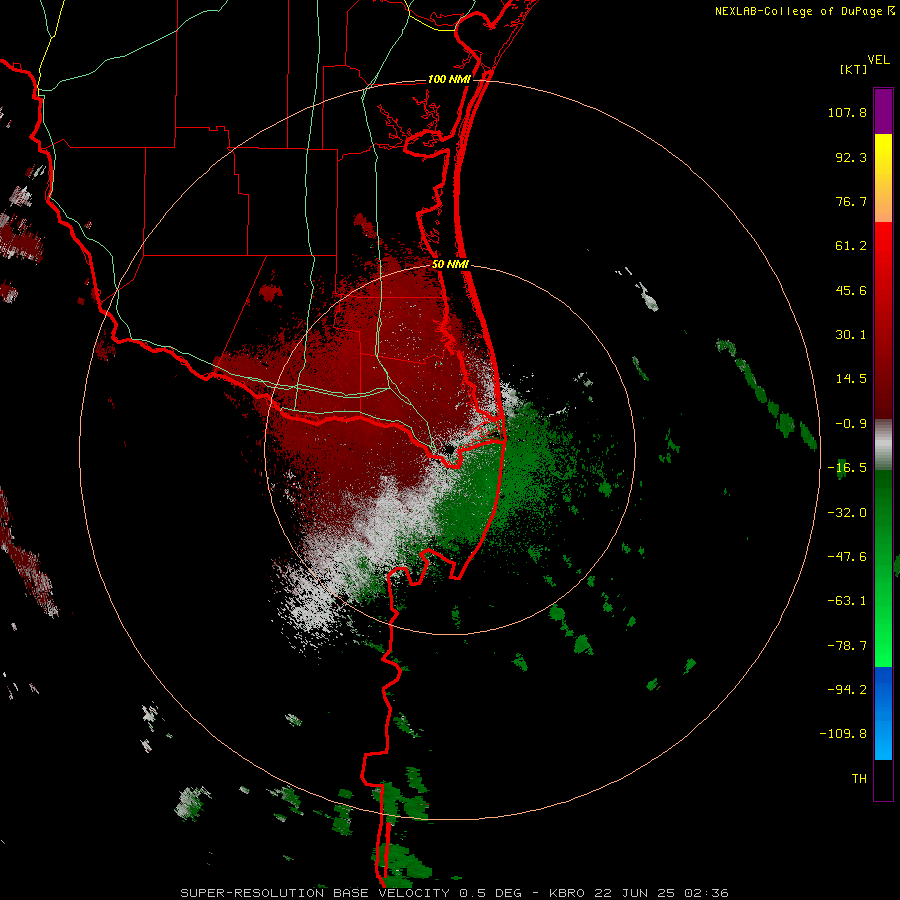Click the -47.6 velocity scale value
Screen dimensions: 900x900
pos(847,557)
